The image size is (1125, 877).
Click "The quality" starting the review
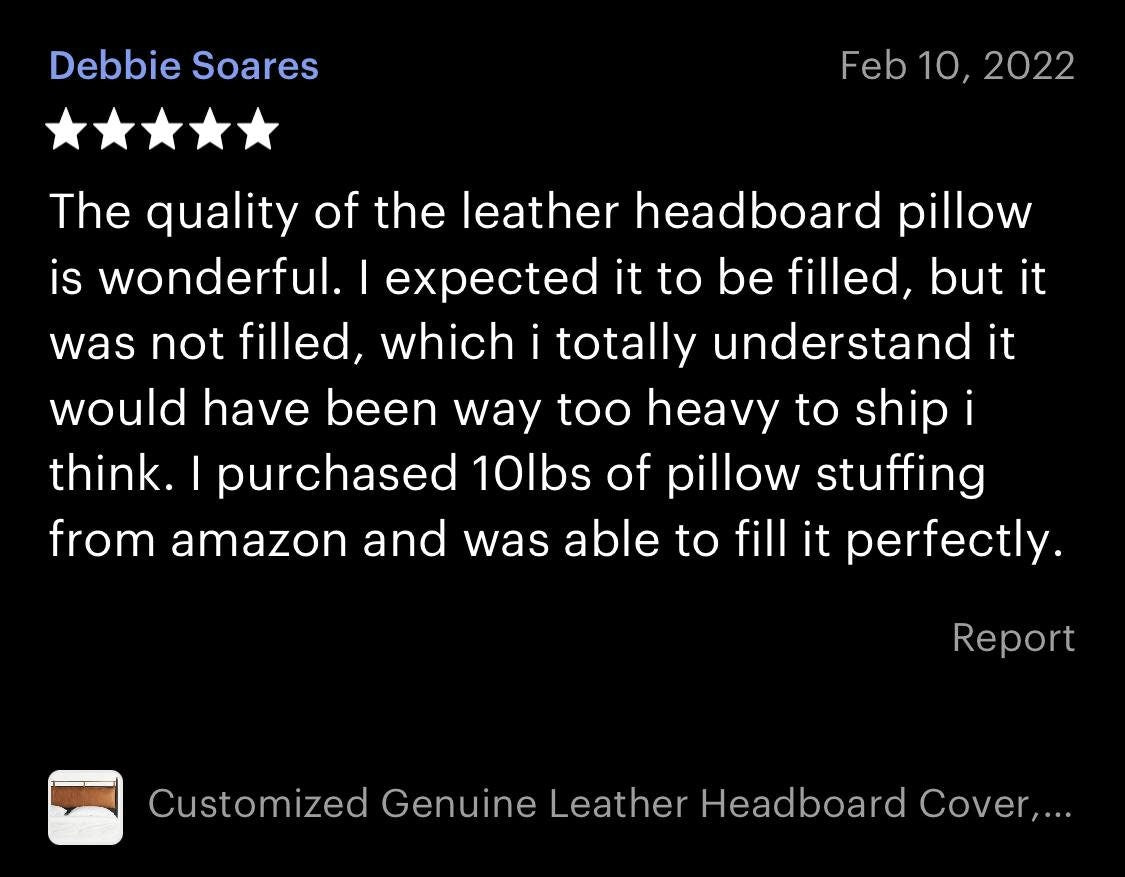point(172,214)
